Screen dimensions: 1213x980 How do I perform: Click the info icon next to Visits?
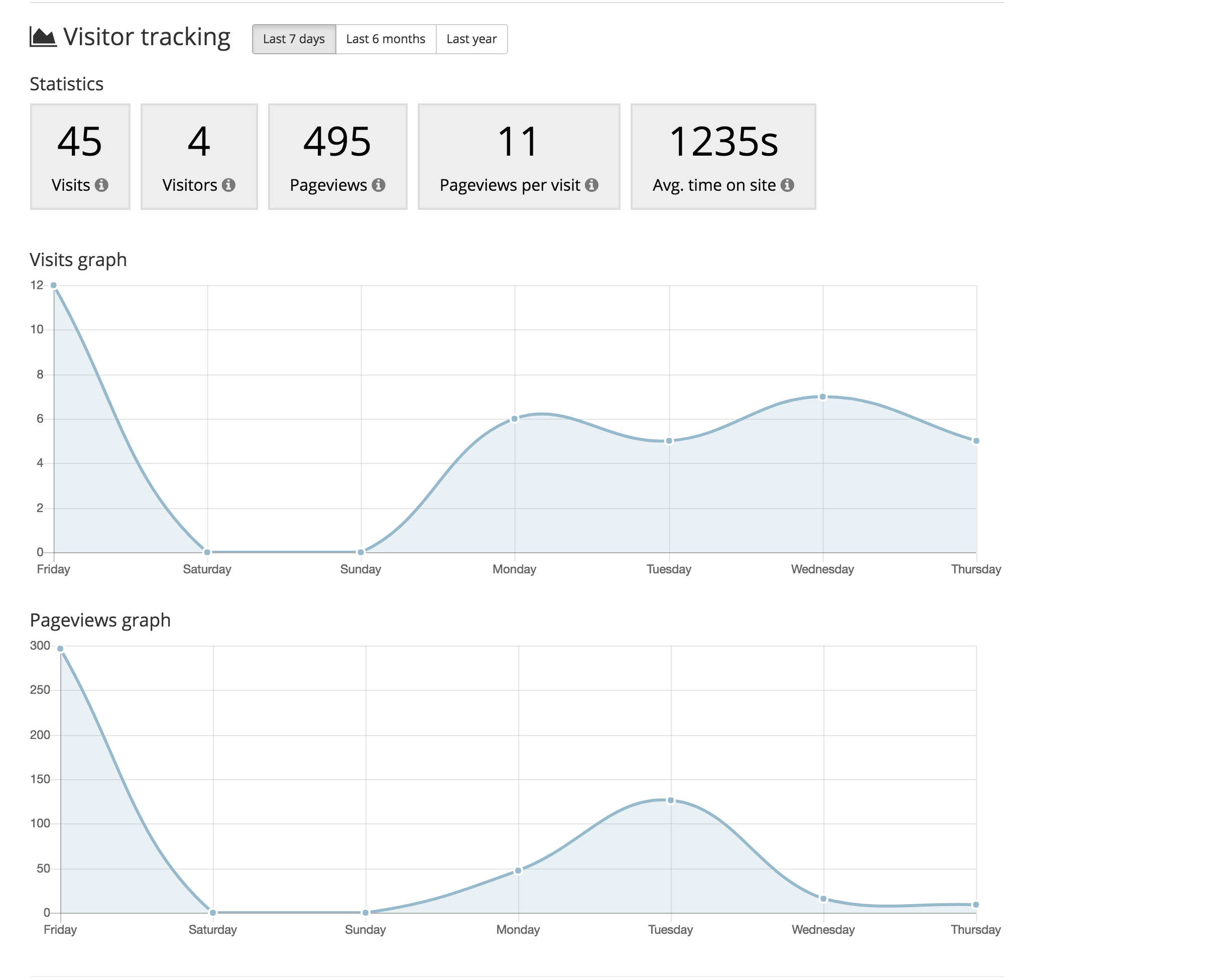101,185
